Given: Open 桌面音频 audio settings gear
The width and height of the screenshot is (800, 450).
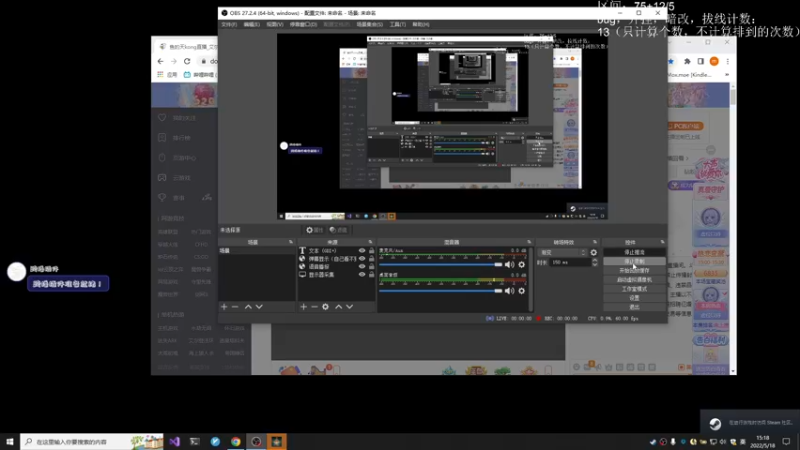Looking at the screenshot, I should pyautogui.click(x=521, y=291).
